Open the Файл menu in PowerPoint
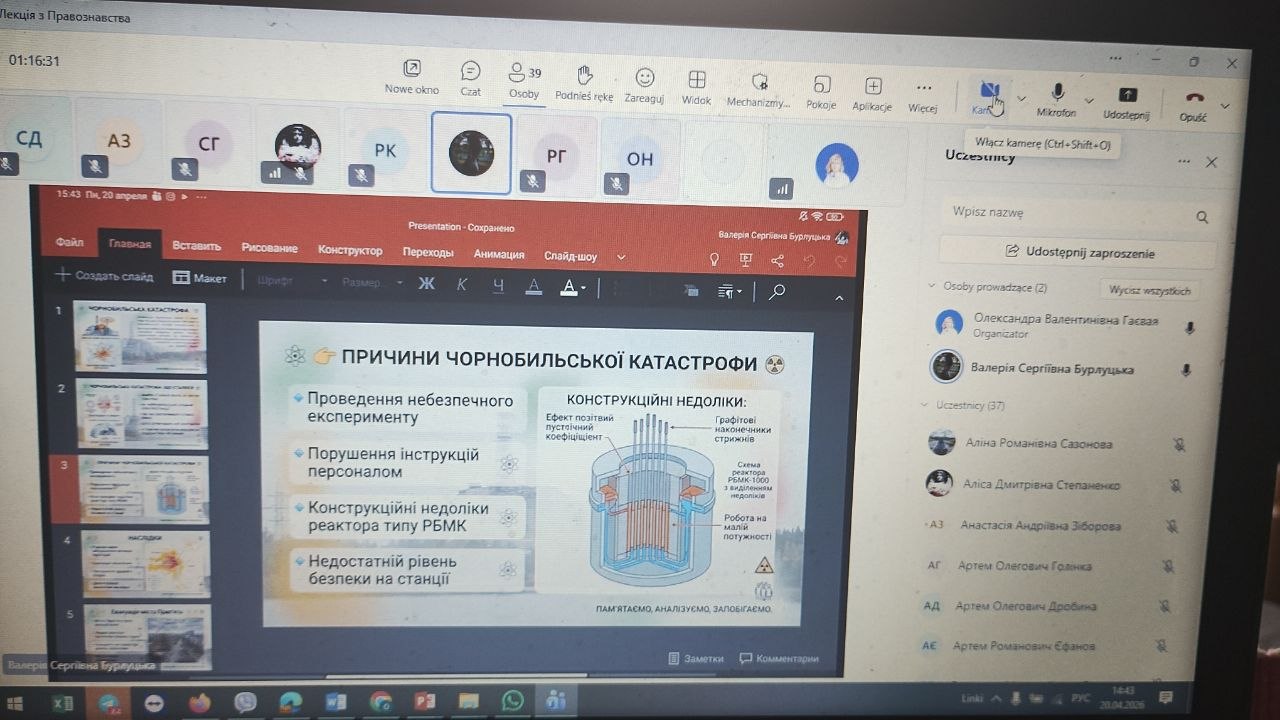This screenshot has height=720, width=1280. click(x=70, y=243)
